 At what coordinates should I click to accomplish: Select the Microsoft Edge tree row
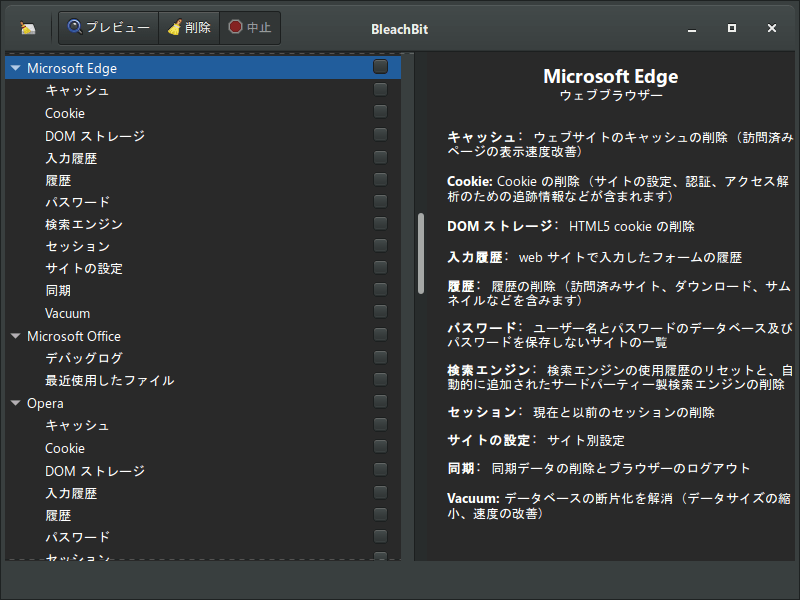click(x=203, y=68)
